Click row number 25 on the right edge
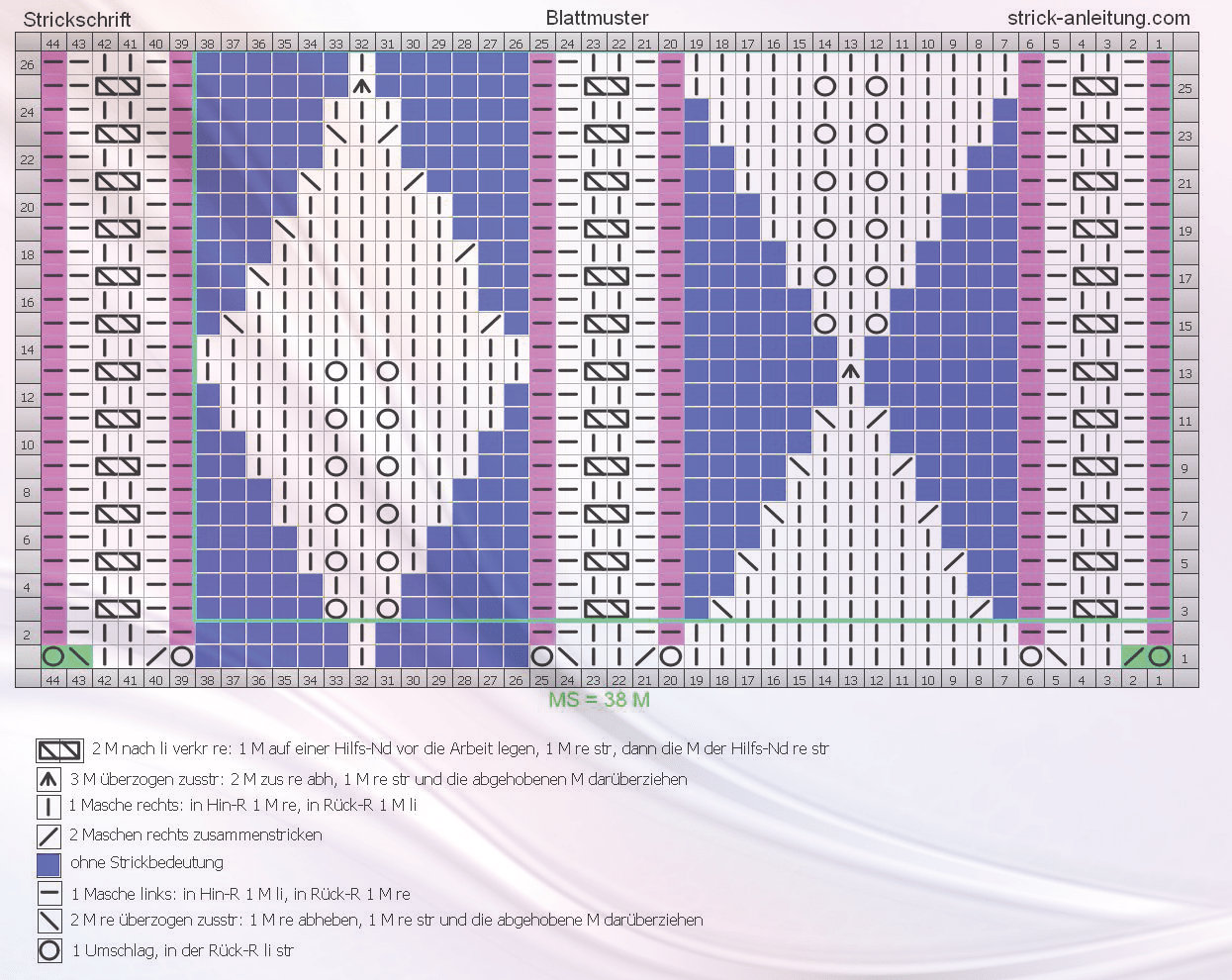Image resolution: width=1232 pixels, height=980 pixels. [x=1185, y=88]
